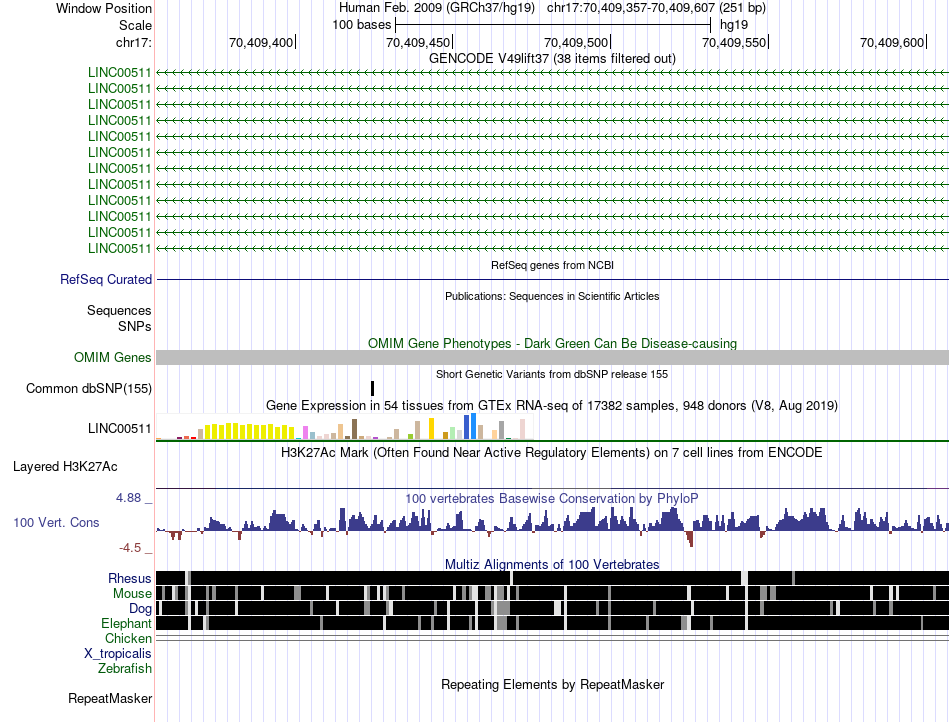Click the -4.5 PhyloP minimum value

(x=130, y=548)
